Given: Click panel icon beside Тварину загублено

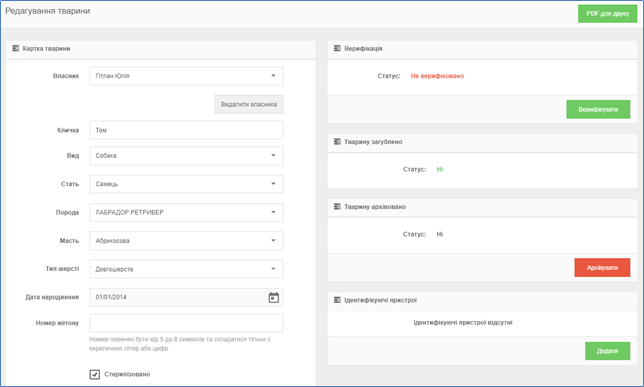Looking at the screenshot, I should pyautogui.click(x=337, y=142).
